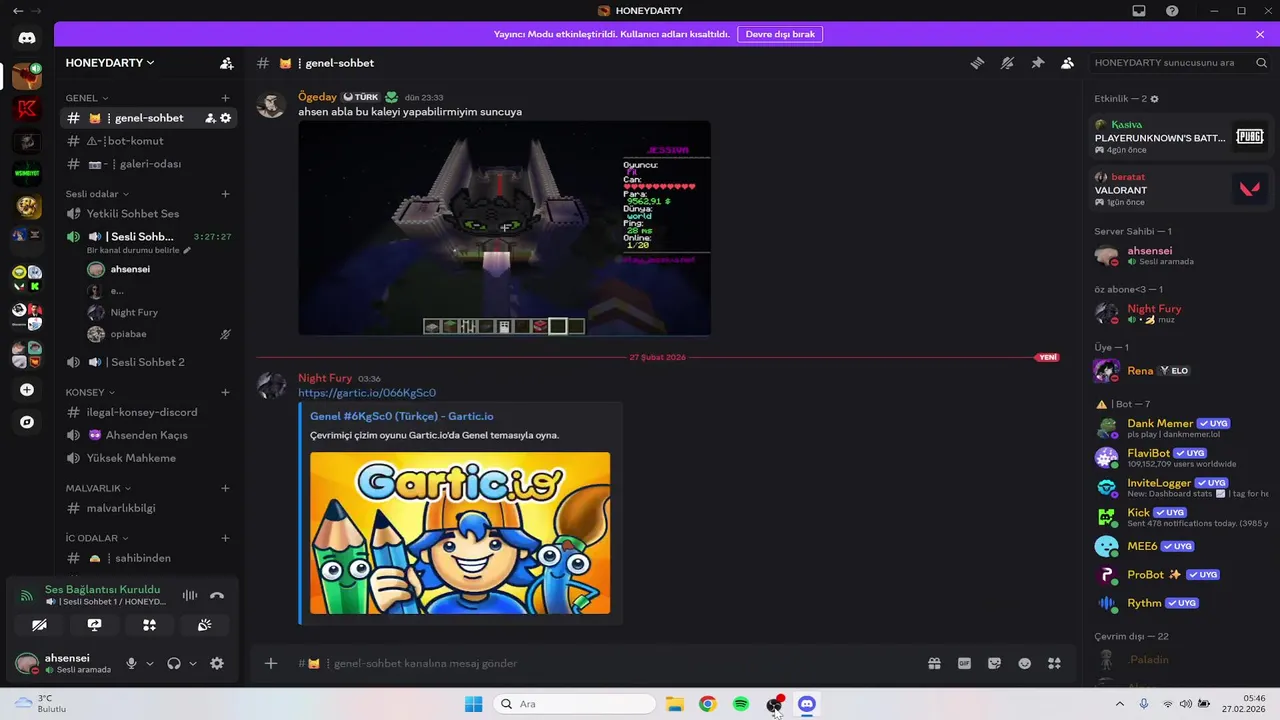Open soundboard icon in voice panel
This screenshot has height=720, width=1280.
[x=204, y=625]
